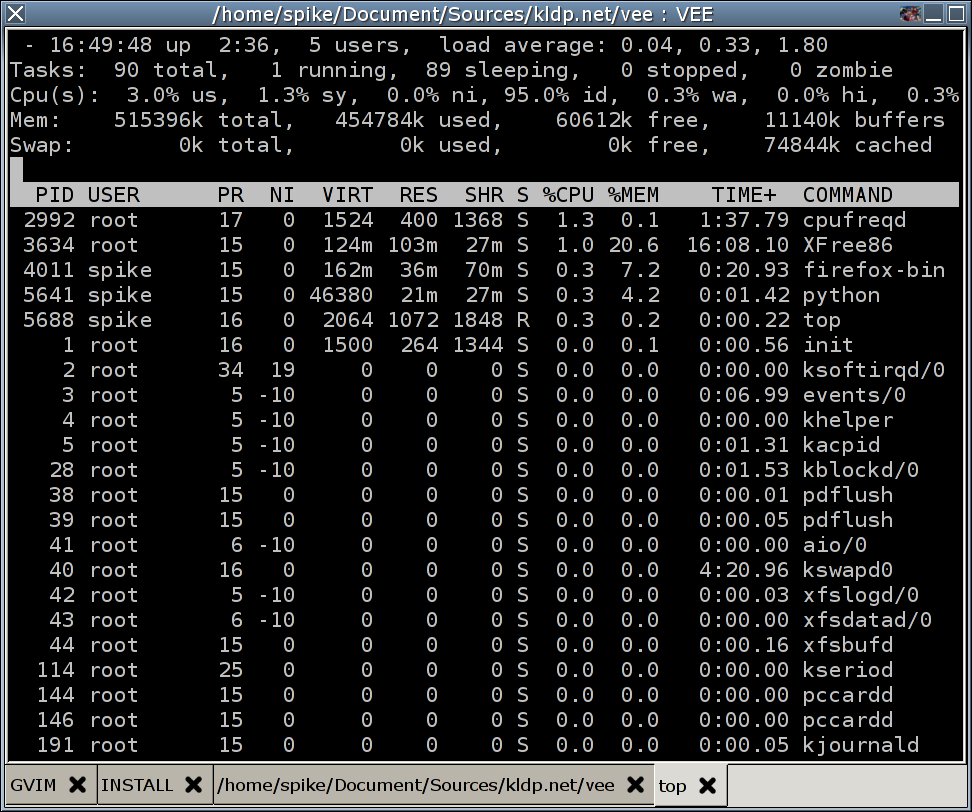
Task: Click the firefox-bin process name
Action: (873, 270)
